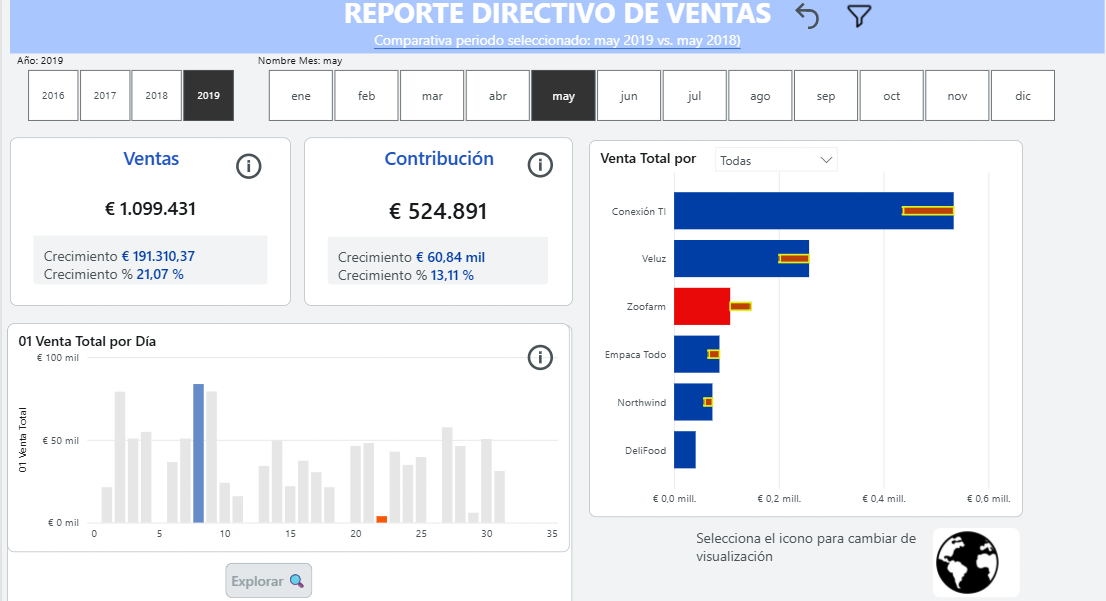The width and height of the screenshot is (1106, 601).
Task: Select year 2016 slicer
Action: (53, 95)
